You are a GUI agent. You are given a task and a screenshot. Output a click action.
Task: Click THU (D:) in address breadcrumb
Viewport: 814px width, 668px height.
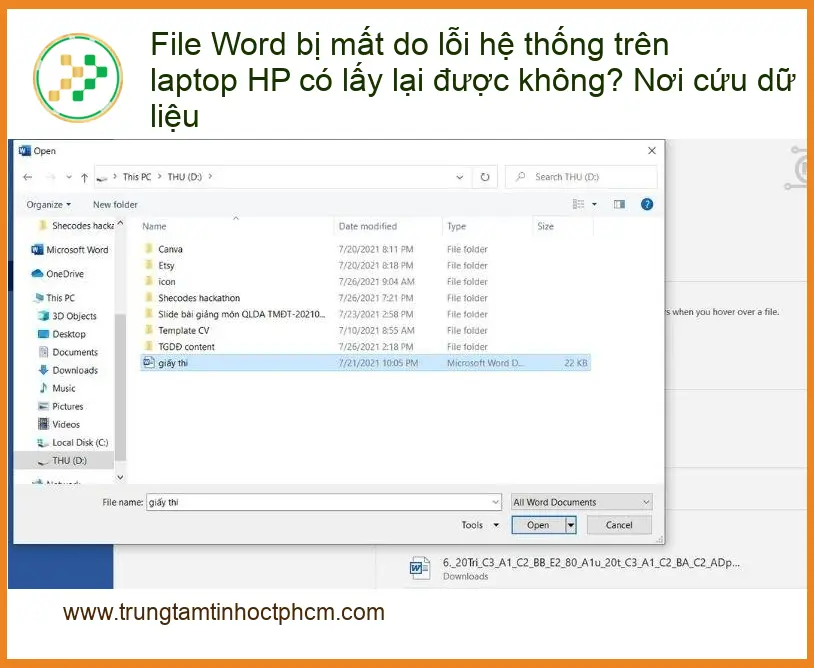point(184,177)
